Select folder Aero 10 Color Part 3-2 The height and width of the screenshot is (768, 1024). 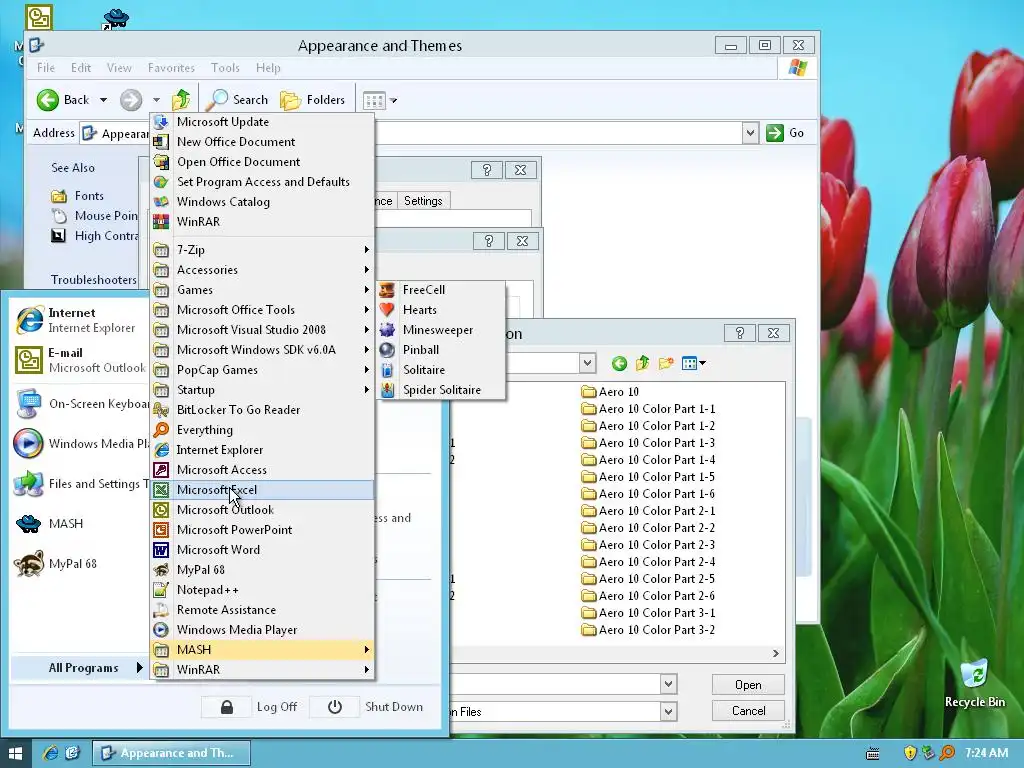tap(648, 630)
